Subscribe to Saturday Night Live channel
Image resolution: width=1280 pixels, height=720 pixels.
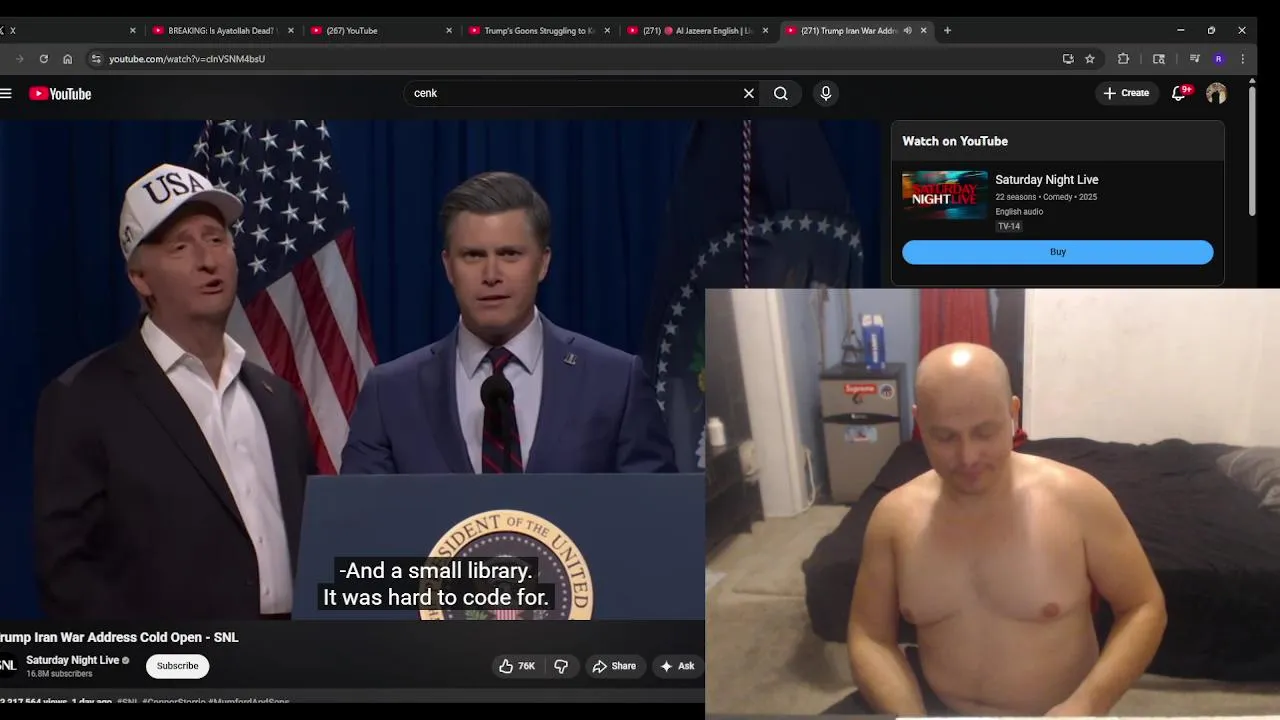(177, 666)
